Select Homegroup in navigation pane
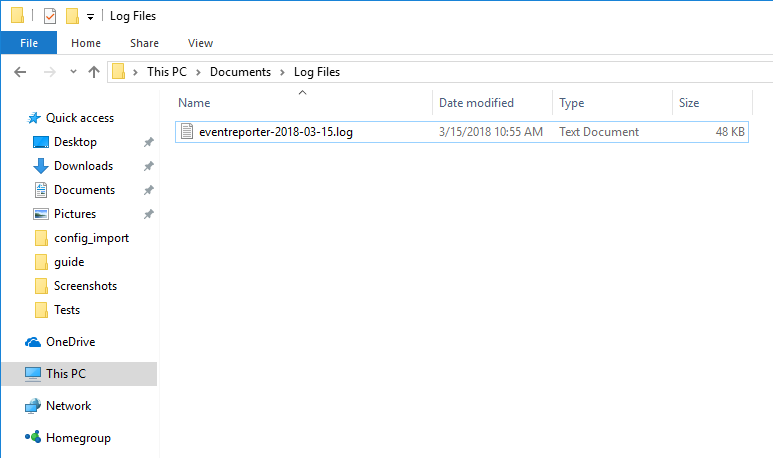773x458 pixels. click(x=78, y=438)
